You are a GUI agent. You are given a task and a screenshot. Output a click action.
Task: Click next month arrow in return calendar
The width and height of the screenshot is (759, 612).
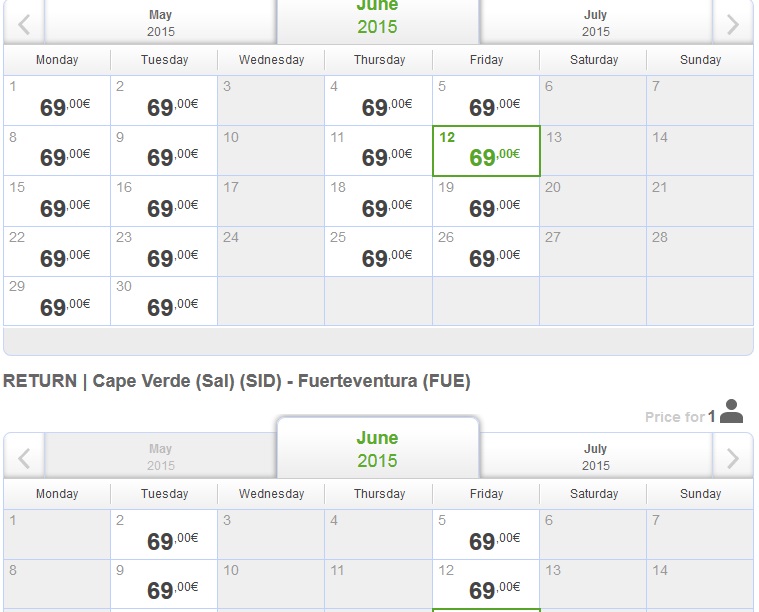pyautogui.click(x=733, y=458)
